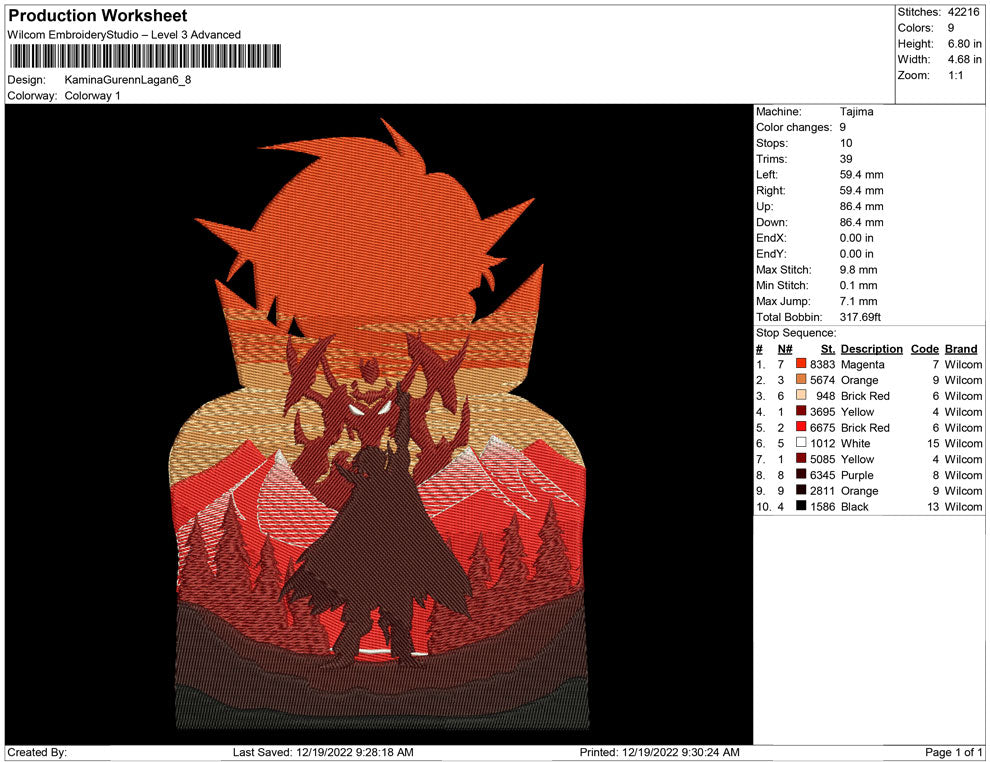Click the Orange swatch for stop 2
Image resolution: width=990 pixels, height=762 pixels.
[x=801, y=379]
